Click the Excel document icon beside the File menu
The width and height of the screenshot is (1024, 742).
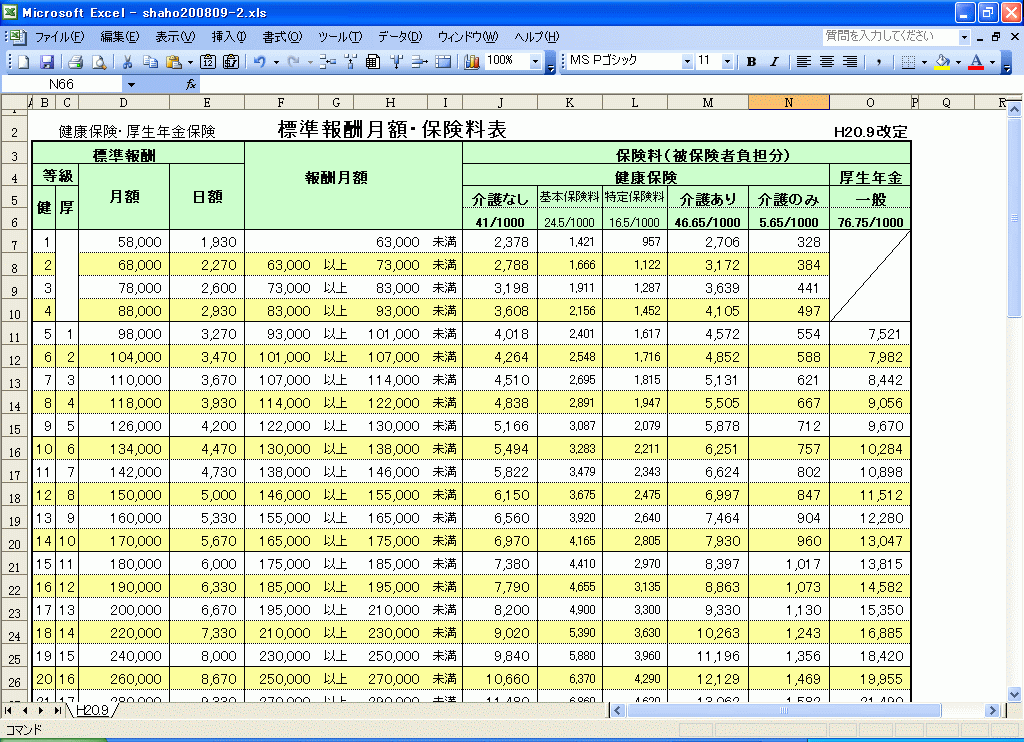pos(18,37)
